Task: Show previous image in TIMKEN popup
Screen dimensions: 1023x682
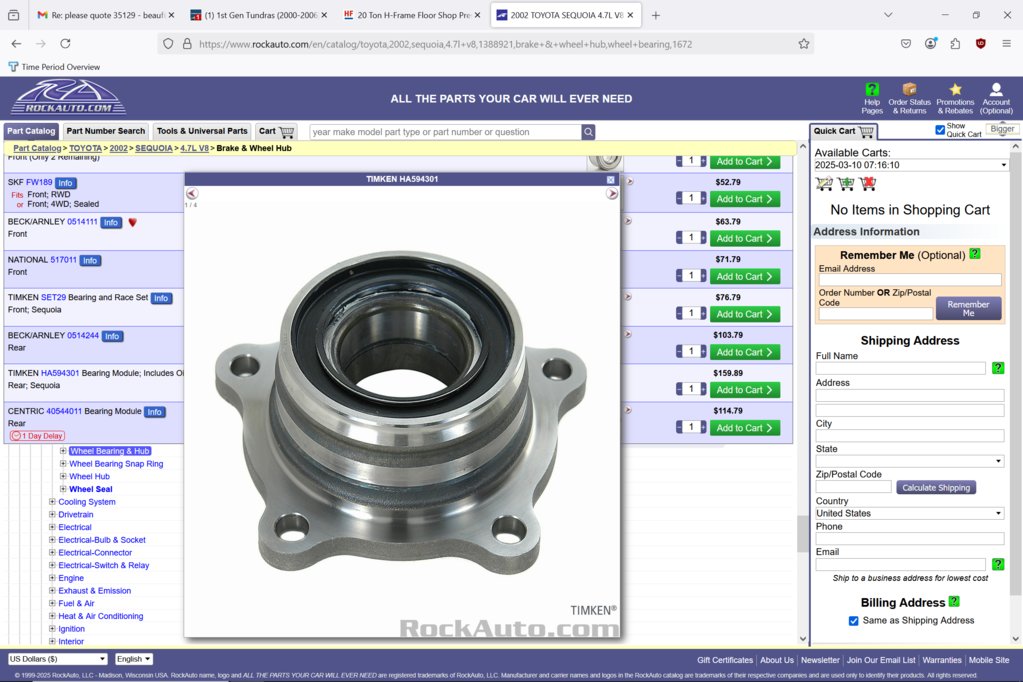Action: 192,193
